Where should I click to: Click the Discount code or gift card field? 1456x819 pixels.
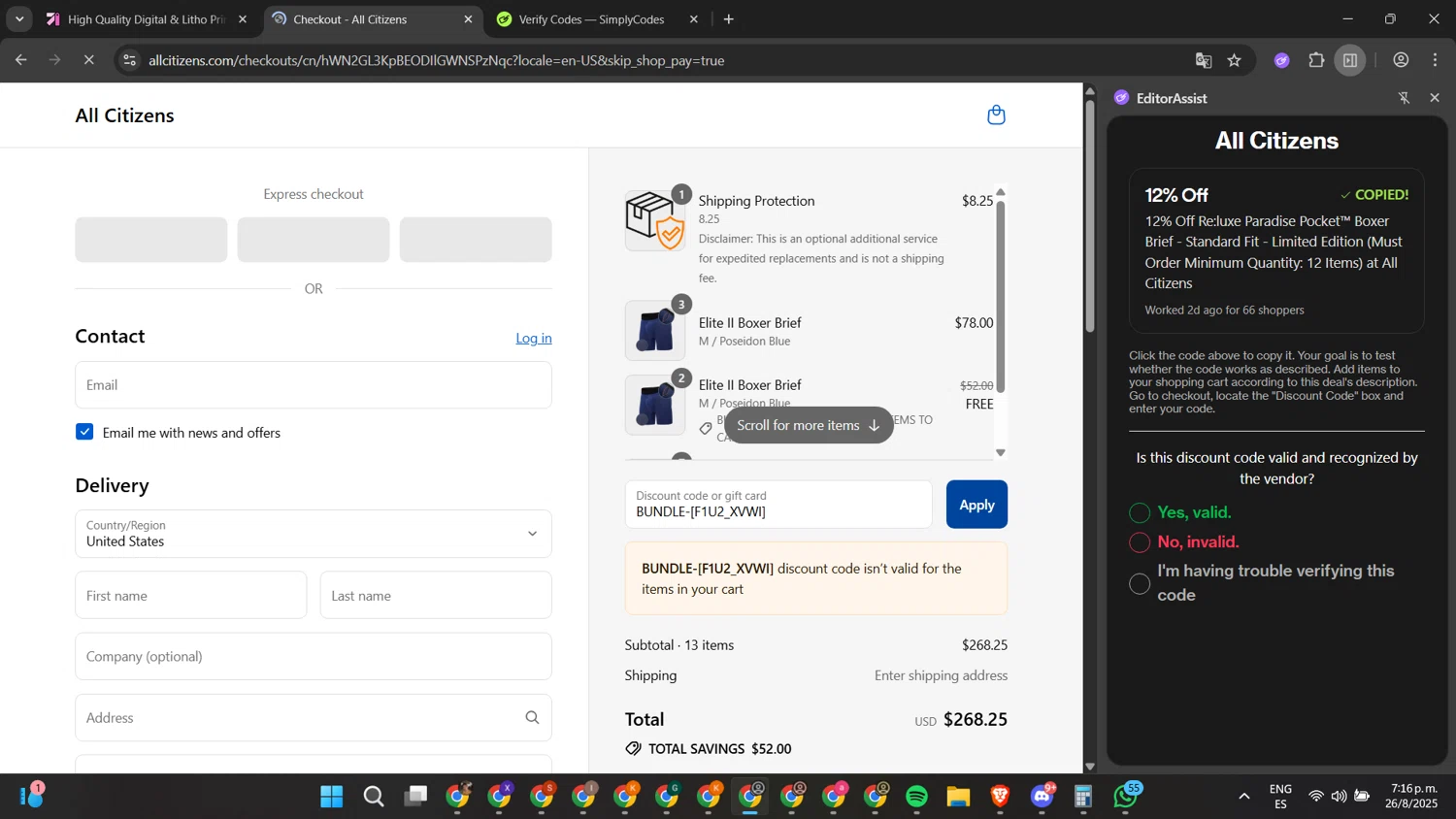778,505
